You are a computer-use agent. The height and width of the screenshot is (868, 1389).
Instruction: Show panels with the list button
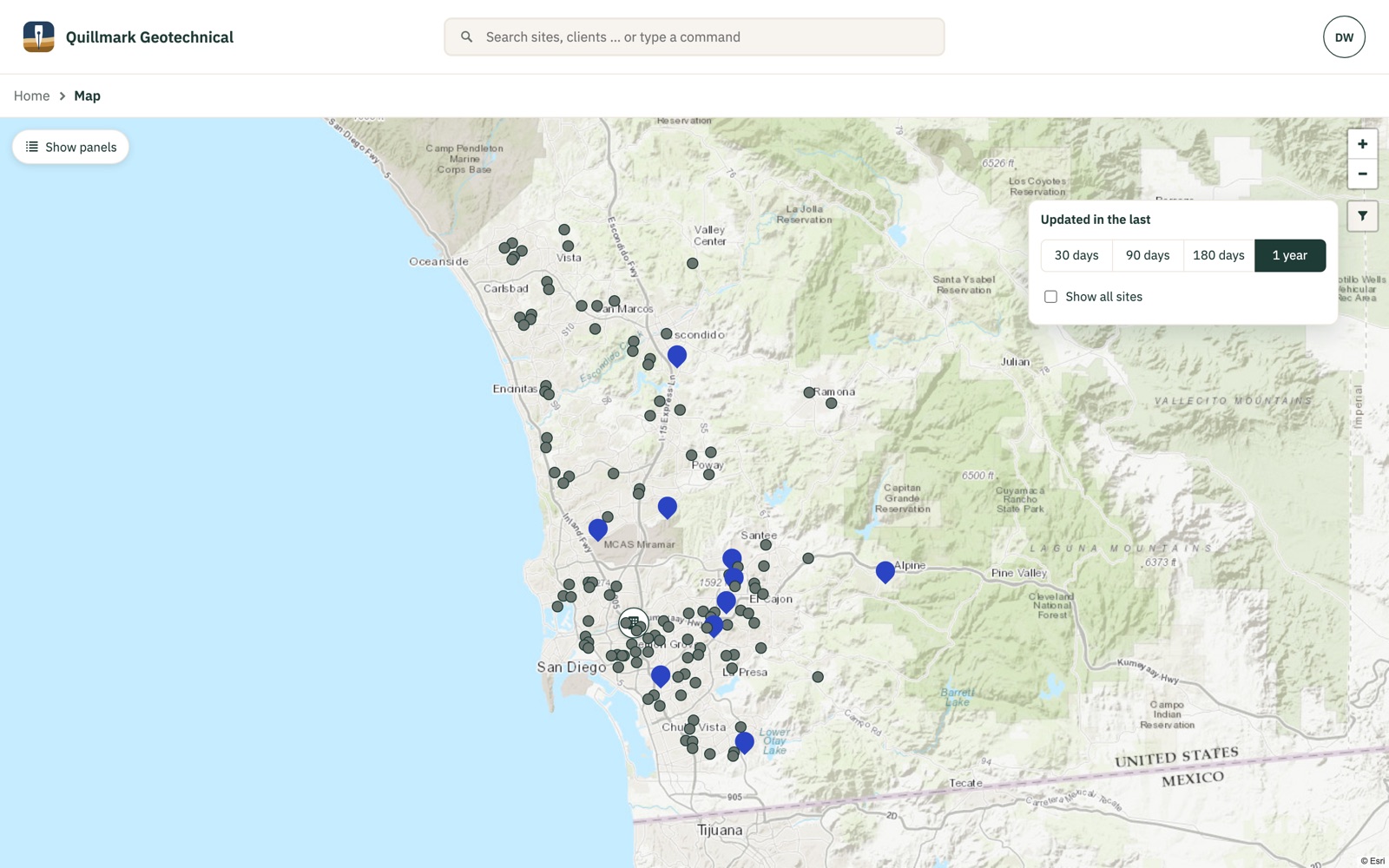[x=71, y=147]
